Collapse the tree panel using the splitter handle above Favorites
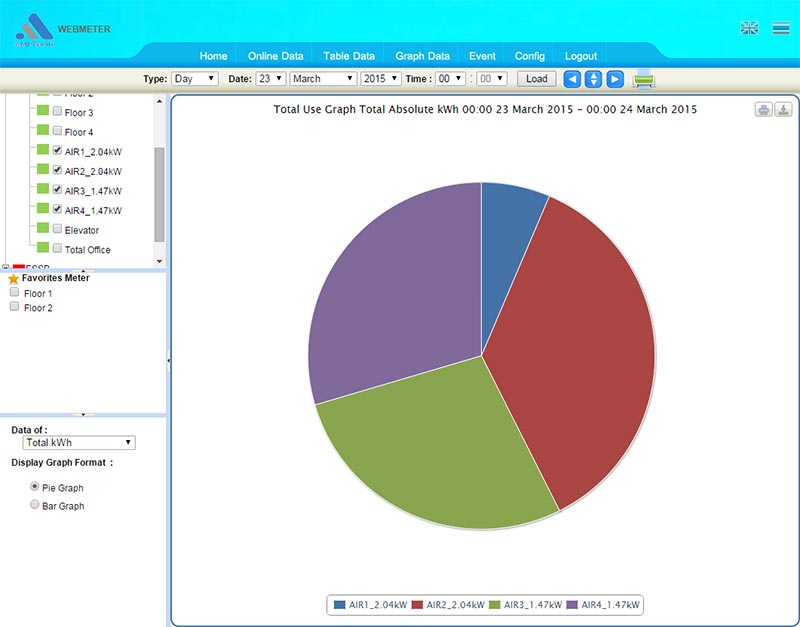800x627 pixels. [x=83, y=270]
